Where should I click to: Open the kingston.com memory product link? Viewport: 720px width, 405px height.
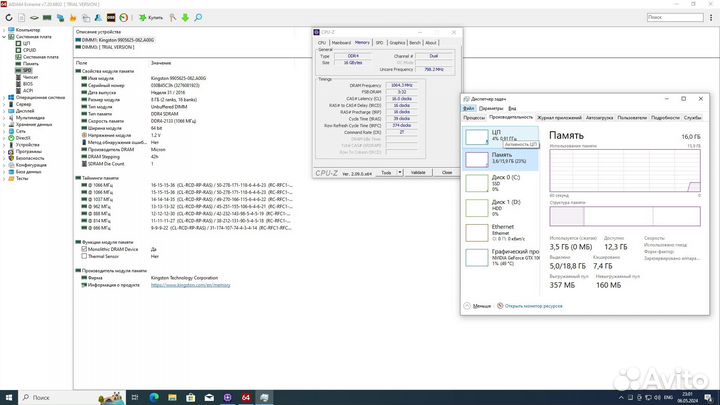(x=191, y=285)
